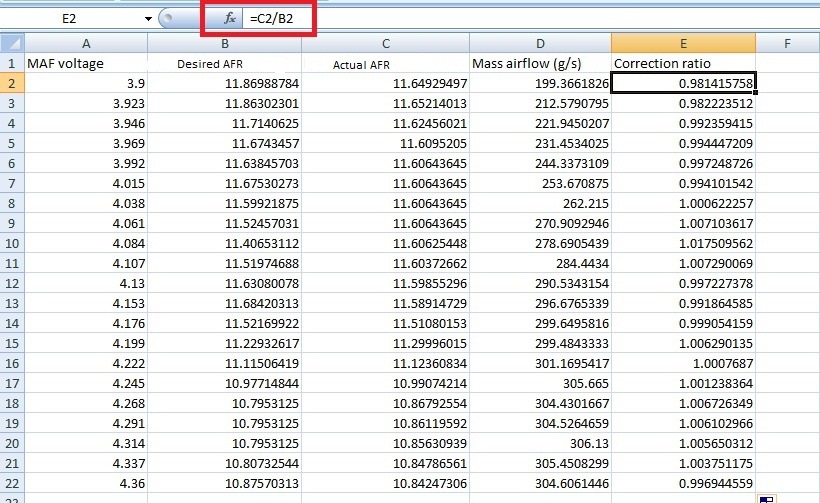Select row 22 header
This screenshot has height=503, width=820.
(x=13, y=484)
